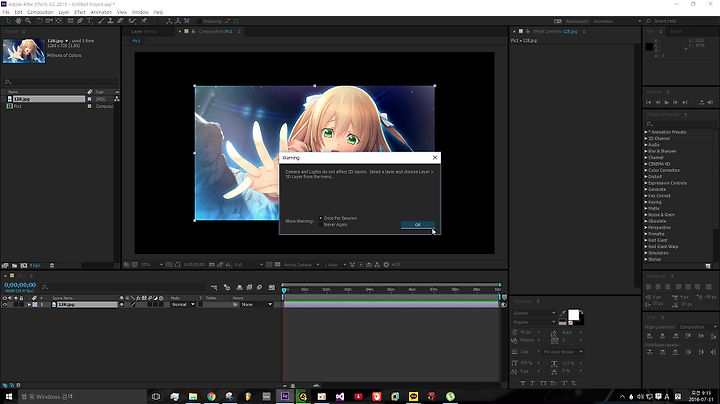Open Normal blending mode dropdown
The image size is (720, 404).
(x=183, y=304)
